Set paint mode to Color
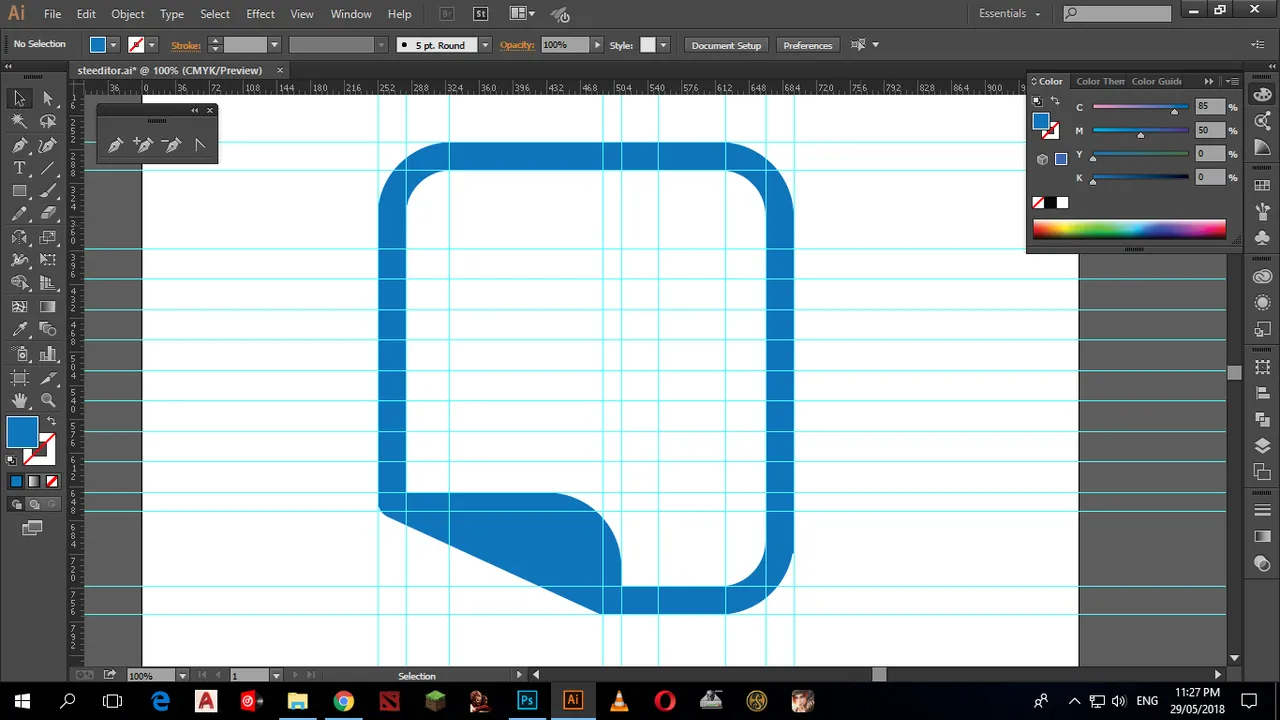 point(16,482)
